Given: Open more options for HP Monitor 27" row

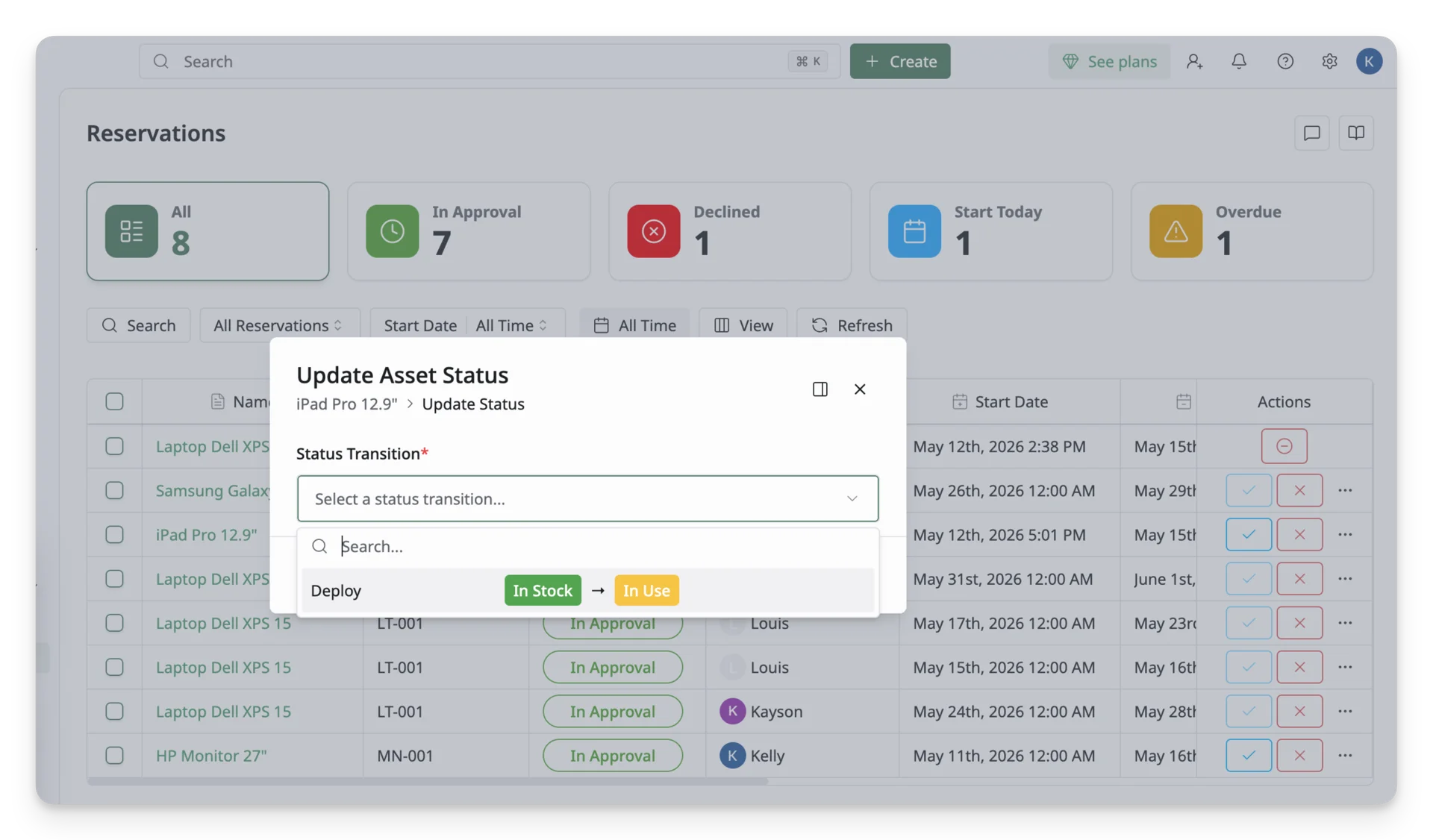Looking at the screenshot, I should (1345, 755).
